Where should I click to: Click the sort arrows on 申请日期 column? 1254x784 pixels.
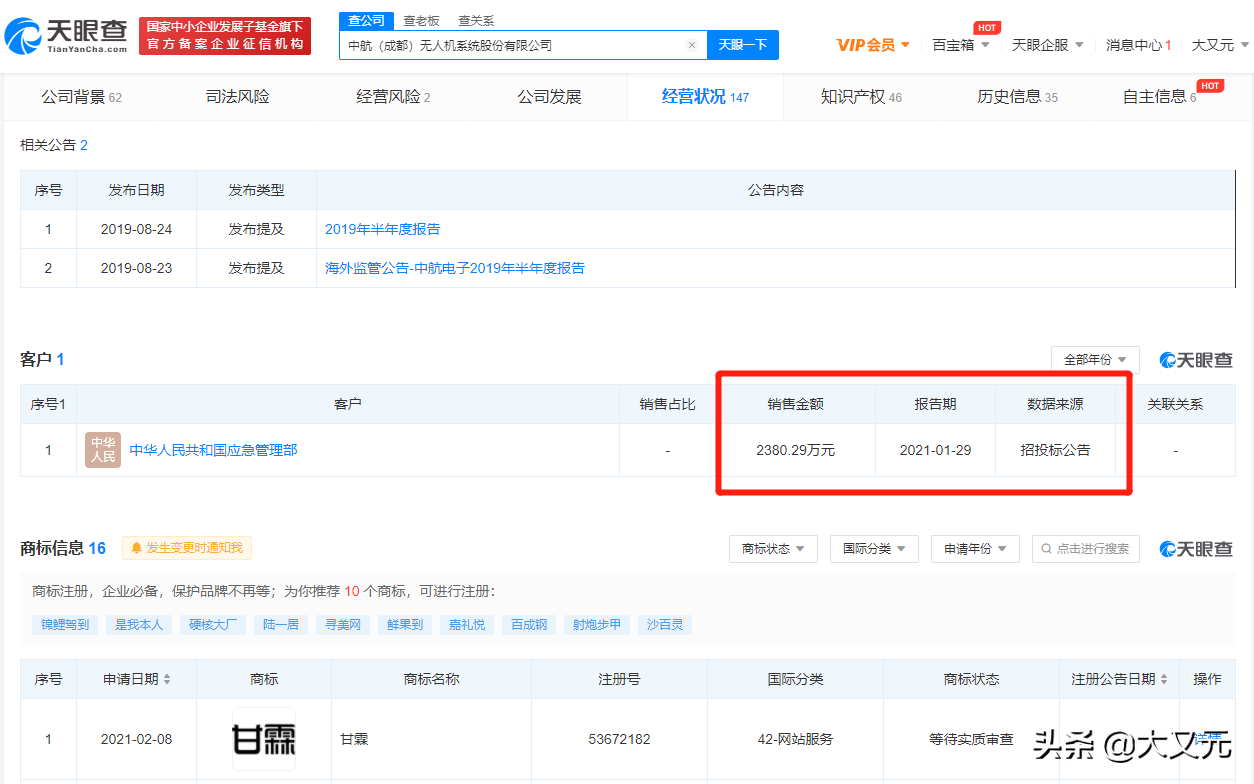(167, 679)
